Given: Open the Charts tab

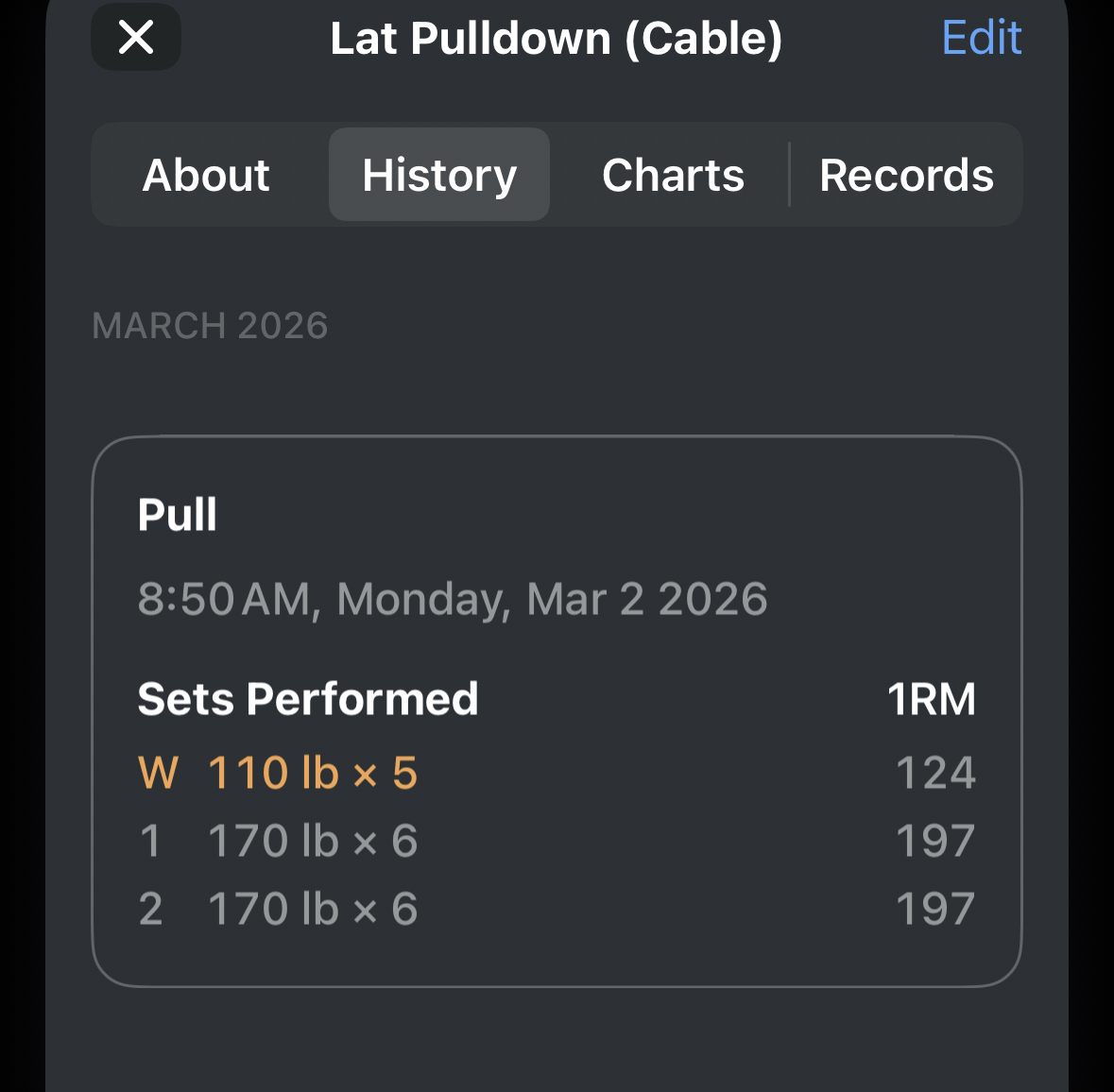Looking at the screenshot, I should (x=673, y=176).
